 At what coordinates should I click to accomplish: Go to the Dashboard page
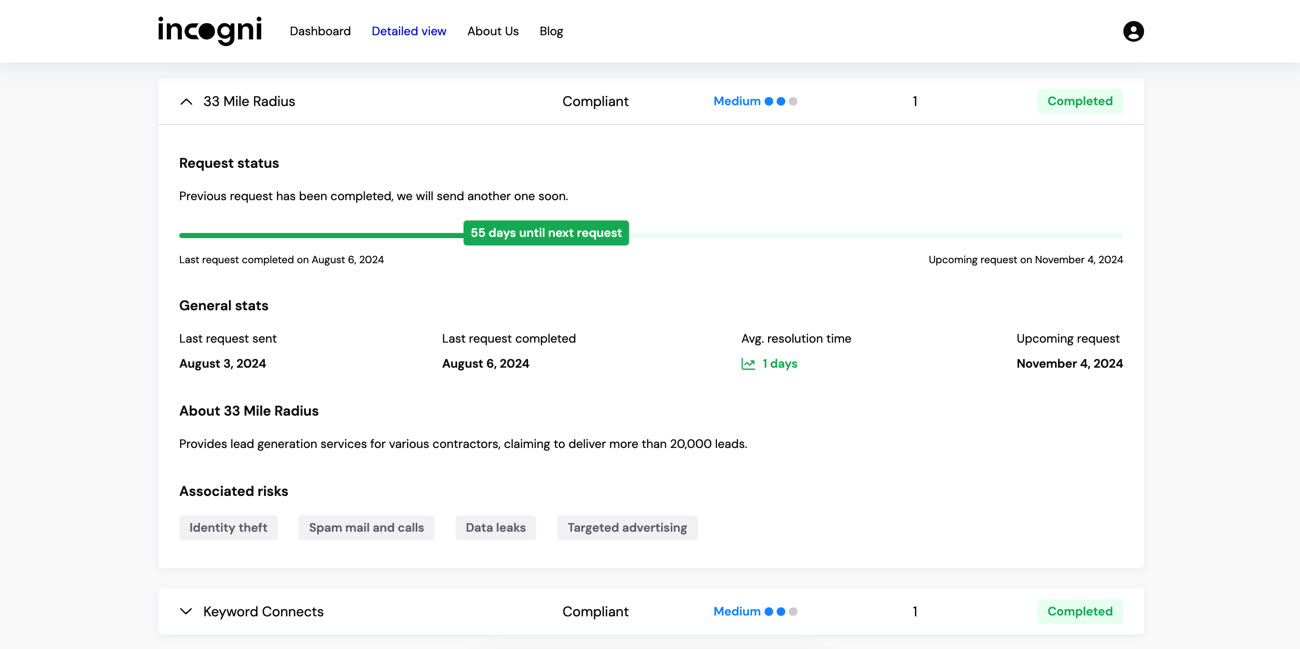pyautogui.click(x=320, y=31)
